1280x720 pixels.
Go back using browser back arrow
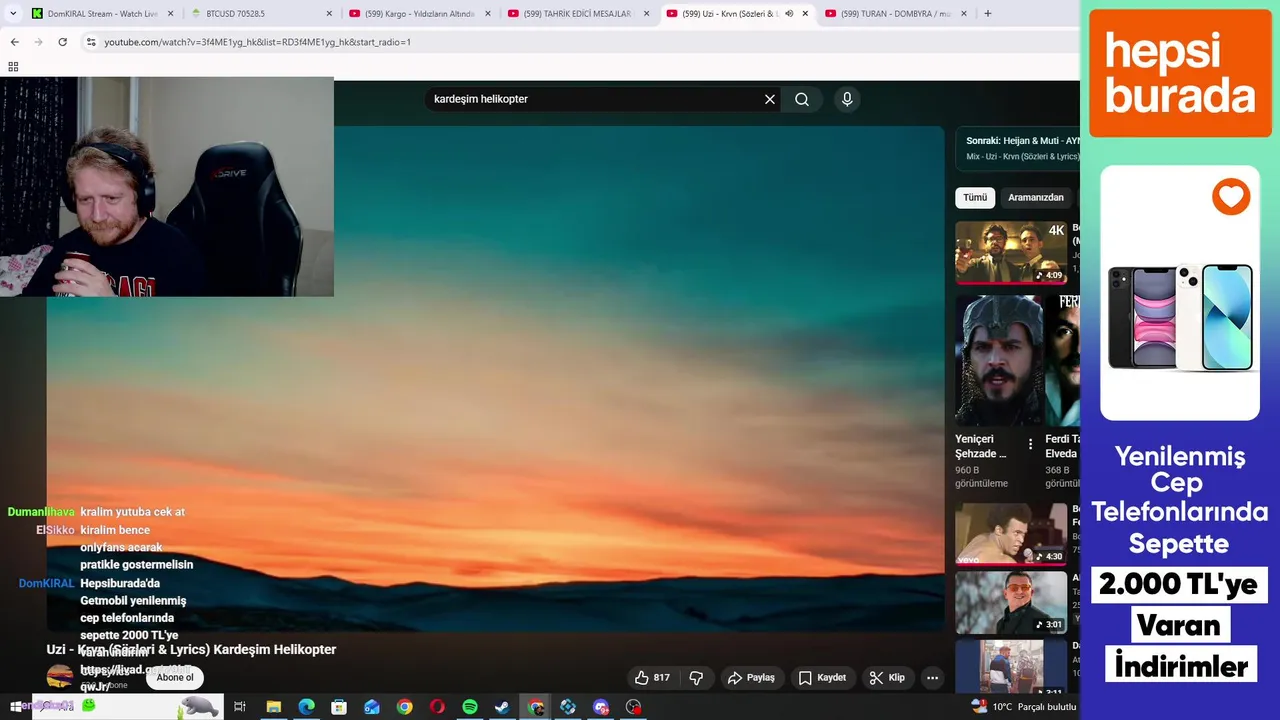[x=14, y=42]
